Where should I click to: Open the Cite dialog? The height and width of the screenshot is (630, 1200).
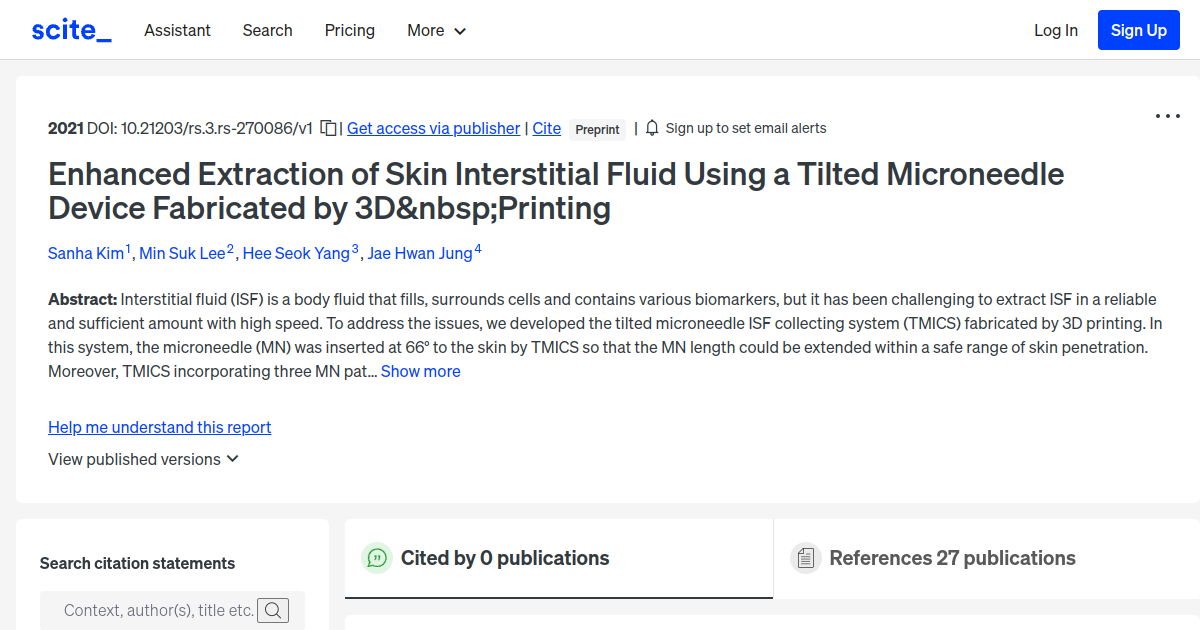pyautogui.click(x=546, y=128)
